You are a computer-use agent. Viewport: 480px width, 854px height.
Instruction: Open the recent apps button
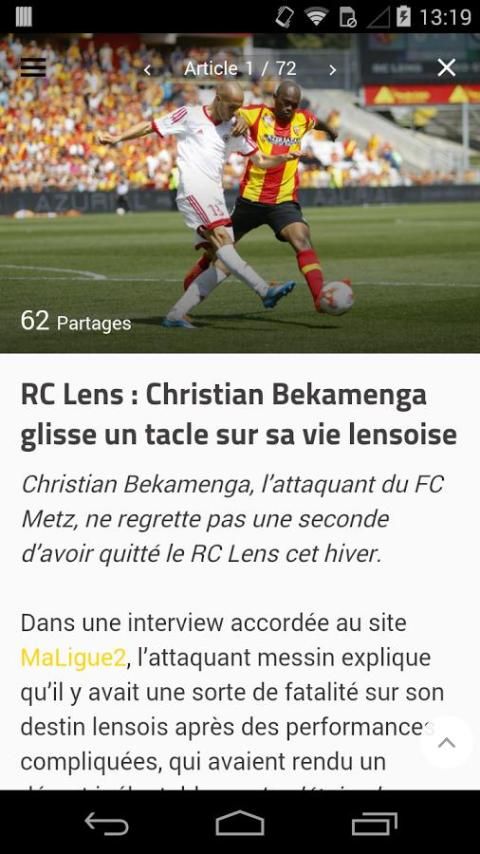click(374, 823)
